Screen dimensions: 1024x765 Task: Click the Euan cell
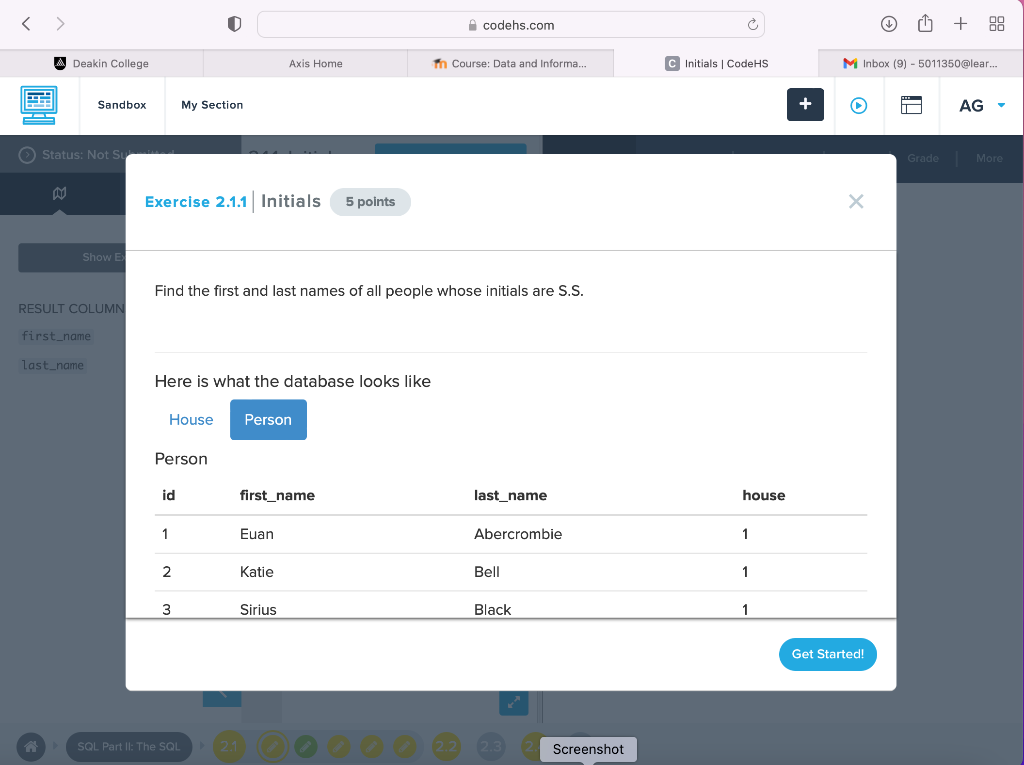tap(257, 534)
